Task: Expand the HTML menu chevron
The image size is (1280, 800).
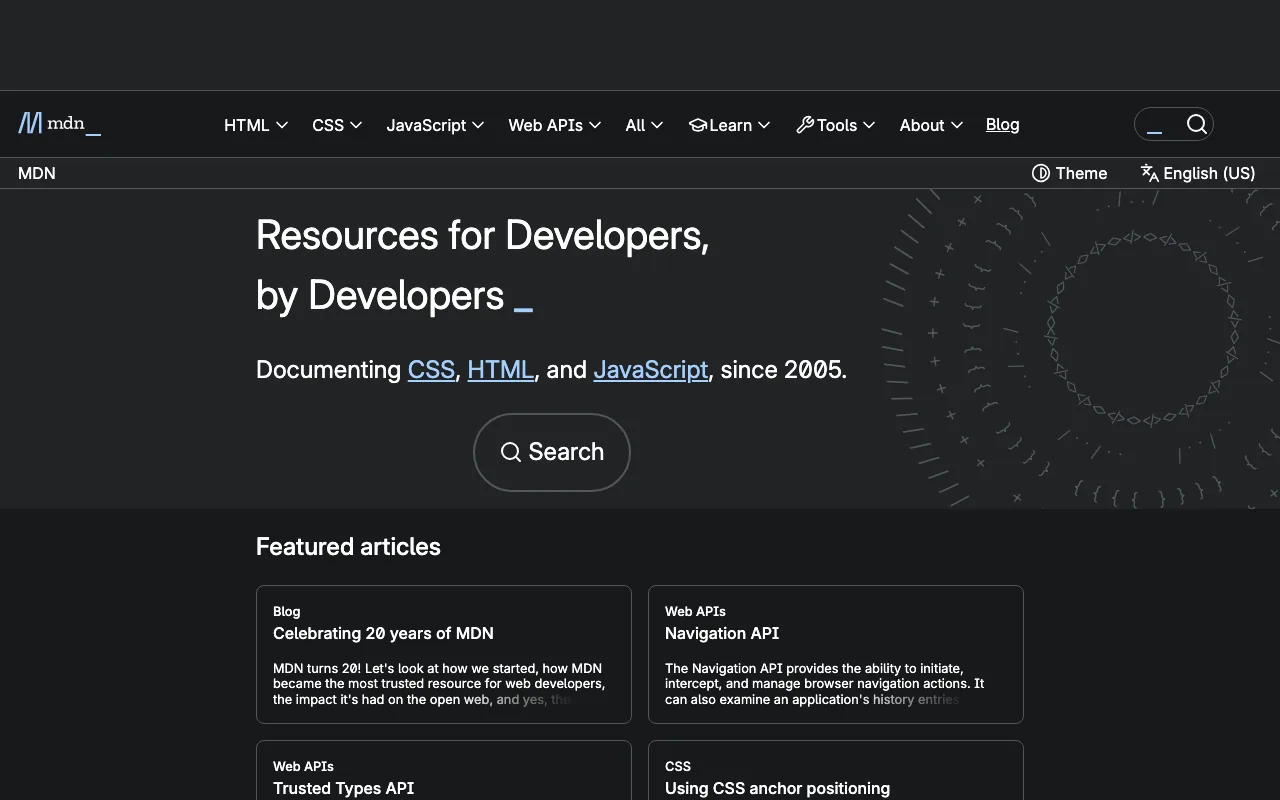Action: point(282,125)
